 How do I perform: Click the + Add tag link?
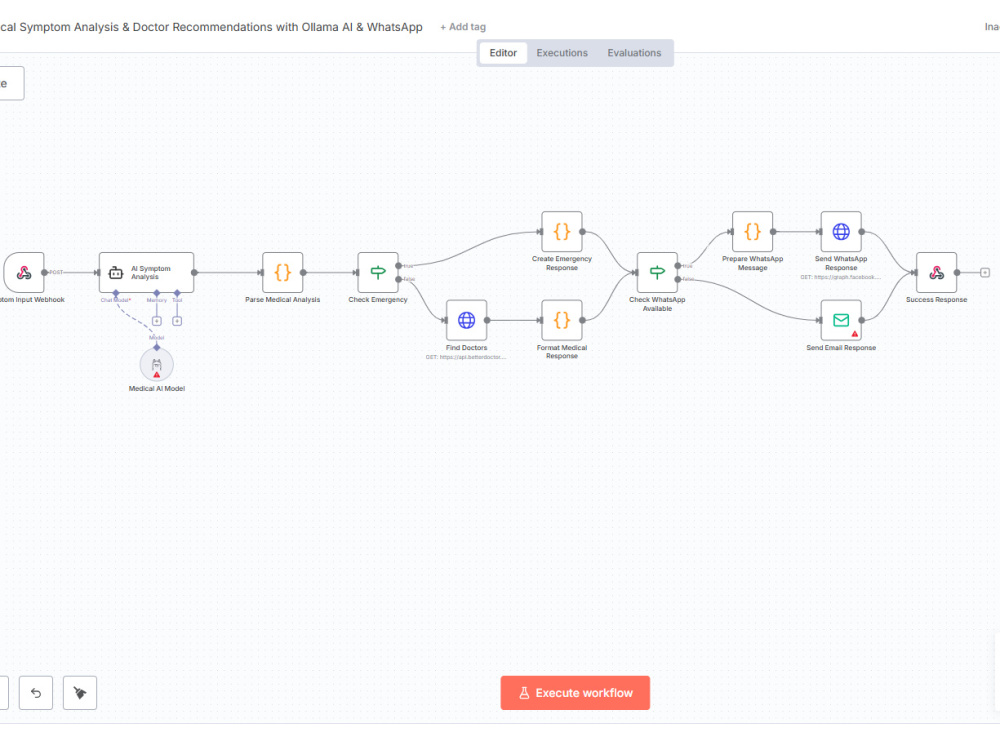[463, 27]
